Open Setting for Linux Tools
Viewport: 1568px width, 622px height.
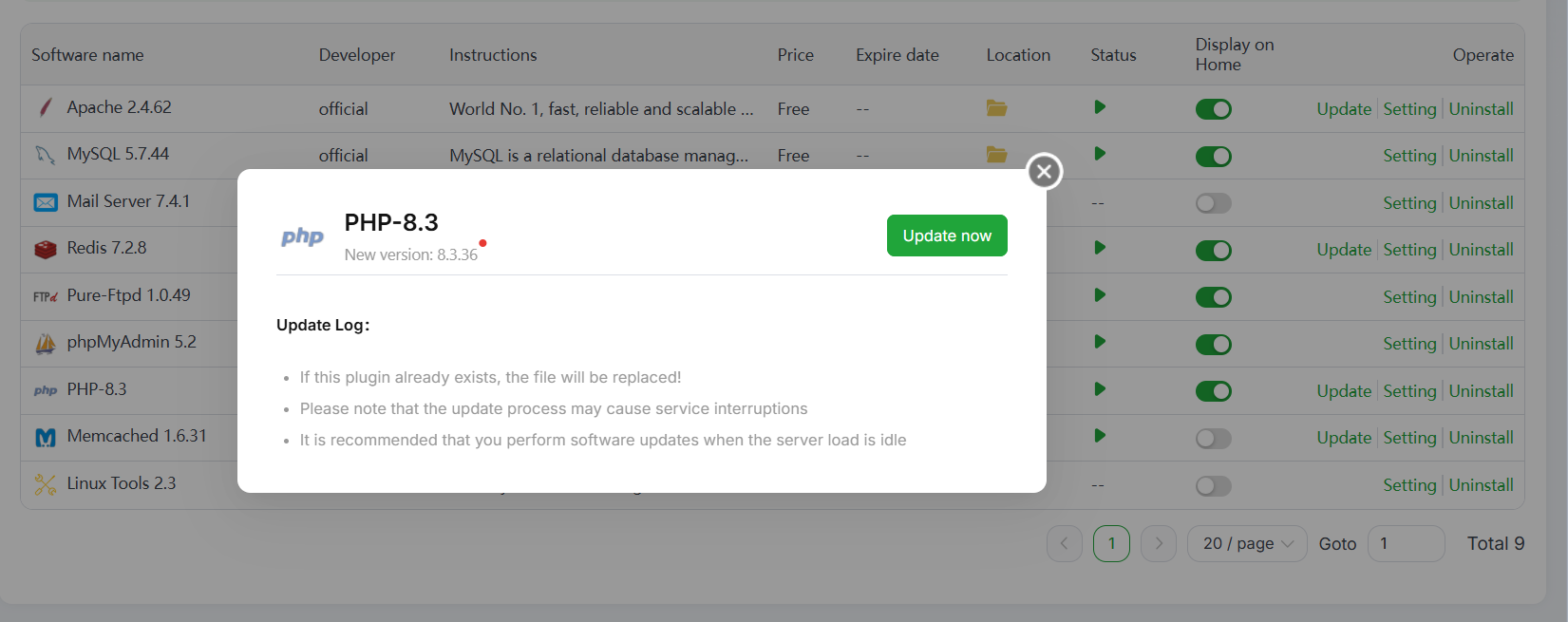pos(1409,485)
